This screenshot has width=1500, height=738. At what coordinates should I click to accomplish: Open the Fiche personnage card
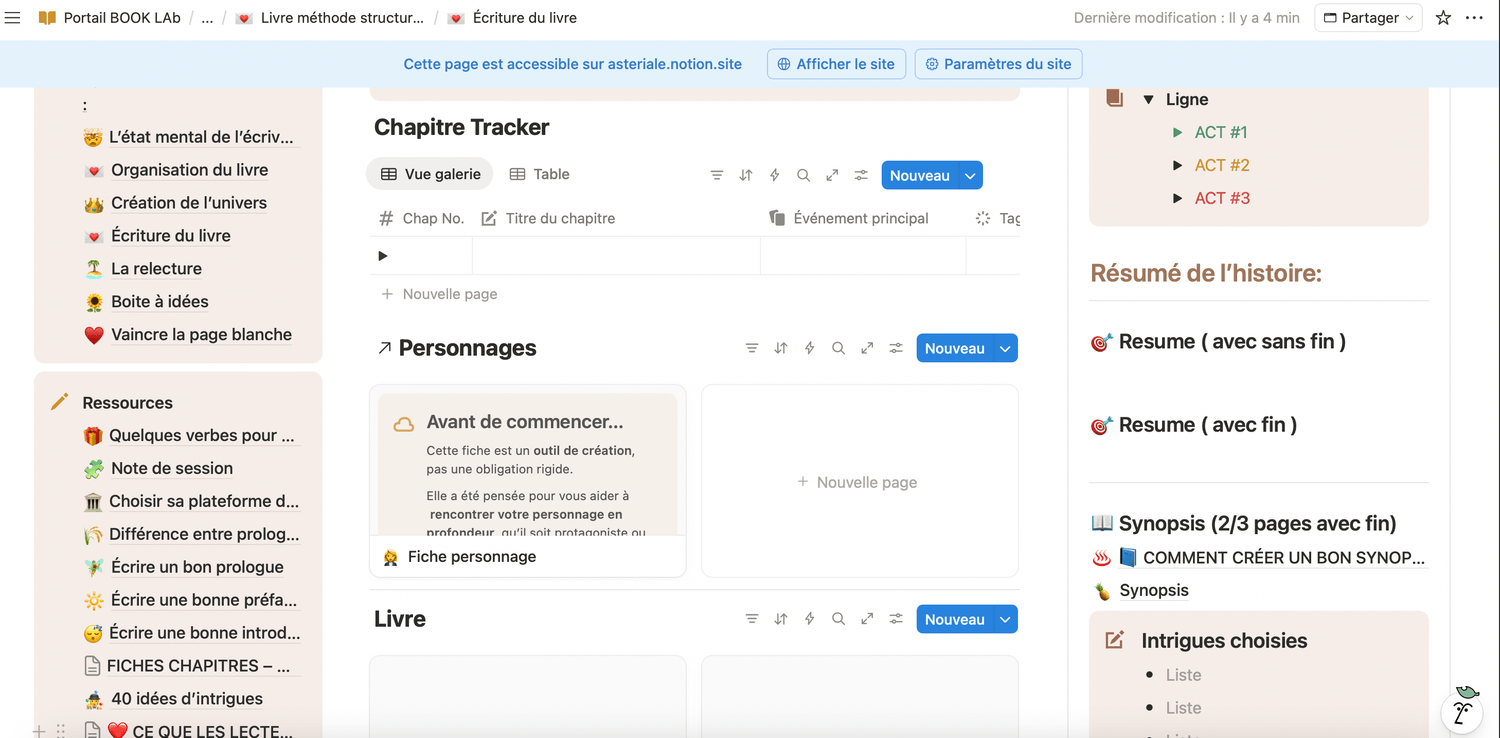point(528,481)
